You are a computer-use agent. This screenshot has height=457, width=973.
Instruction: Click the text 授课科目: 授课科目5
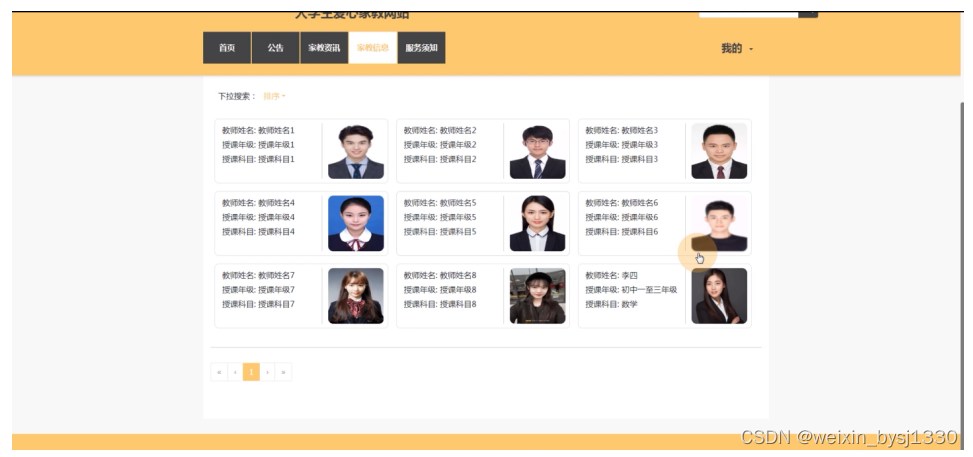440,232
